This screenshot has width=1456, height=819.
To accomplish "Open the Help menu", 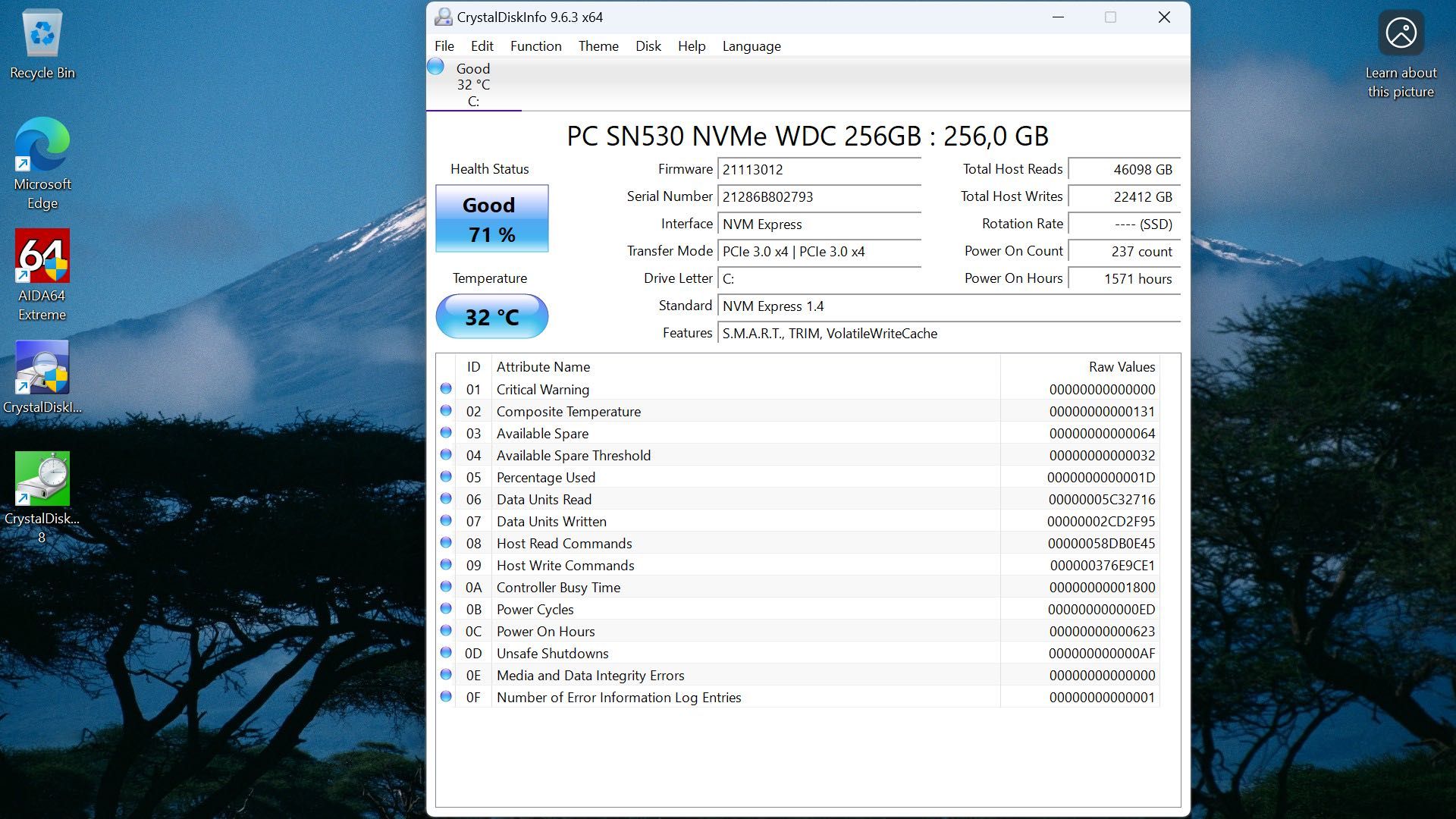I will pyautogui.click(x=692, y=46).
